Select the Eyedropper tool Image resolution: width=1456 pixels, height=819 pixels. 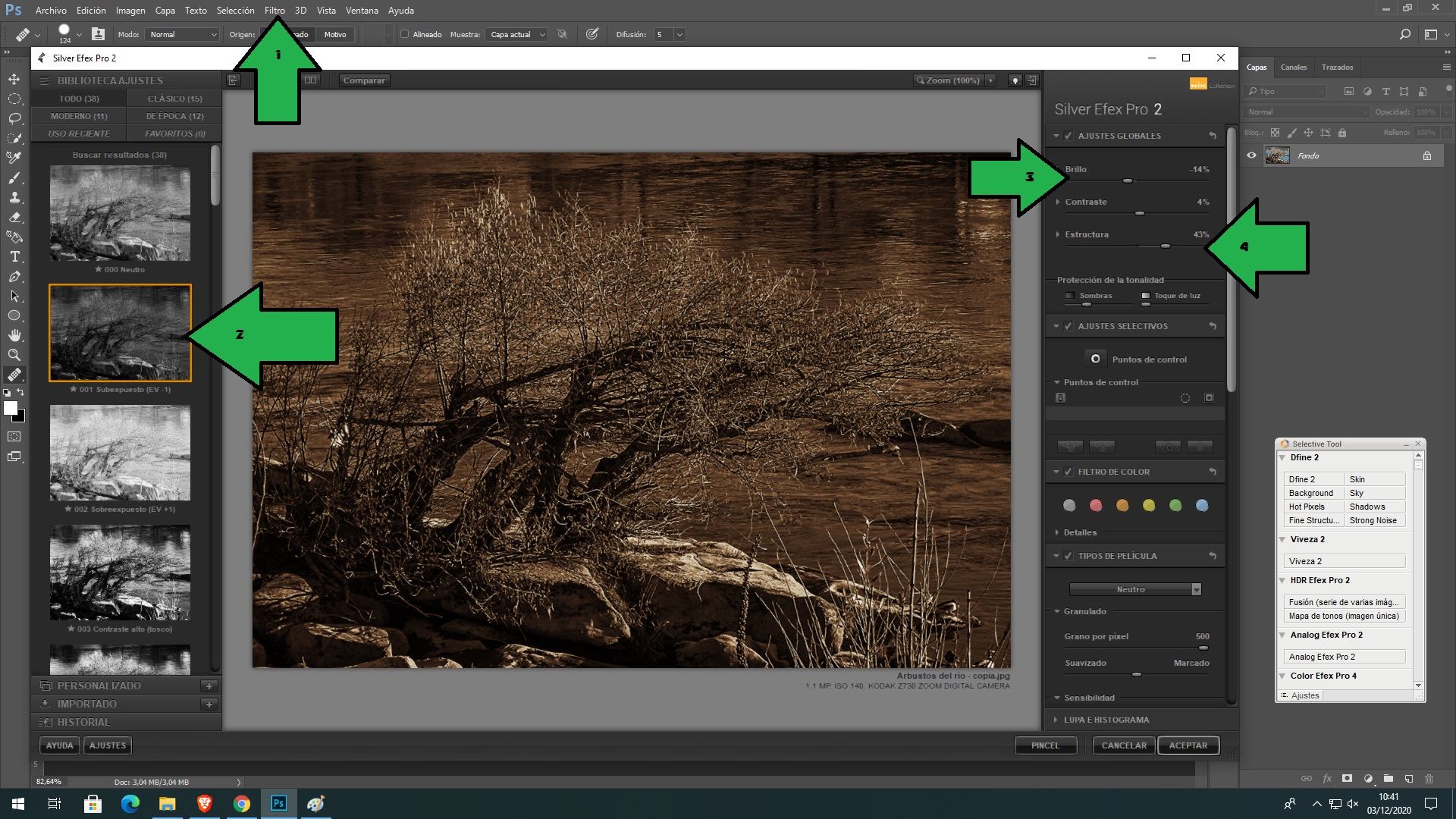click(14, 158)
